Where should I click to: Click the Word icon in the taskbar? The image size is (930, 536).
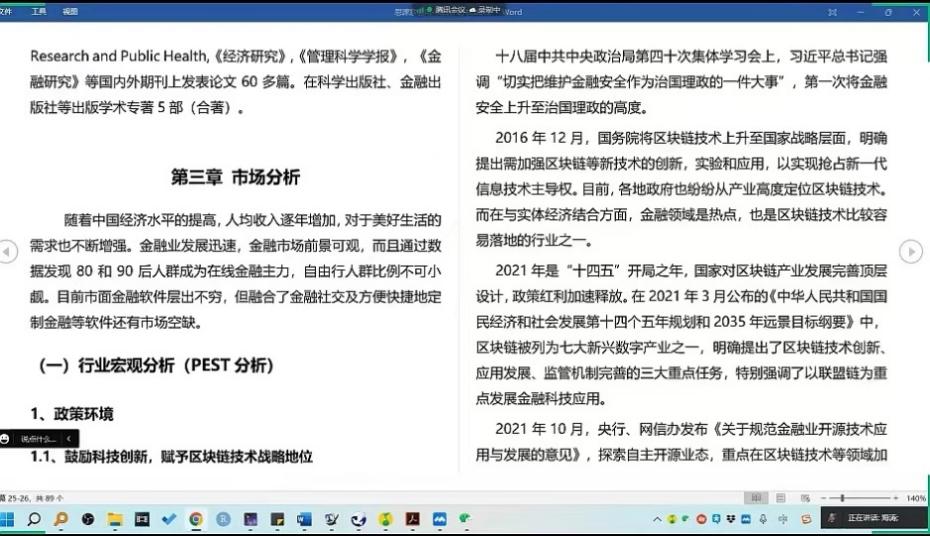click(304, 519)
